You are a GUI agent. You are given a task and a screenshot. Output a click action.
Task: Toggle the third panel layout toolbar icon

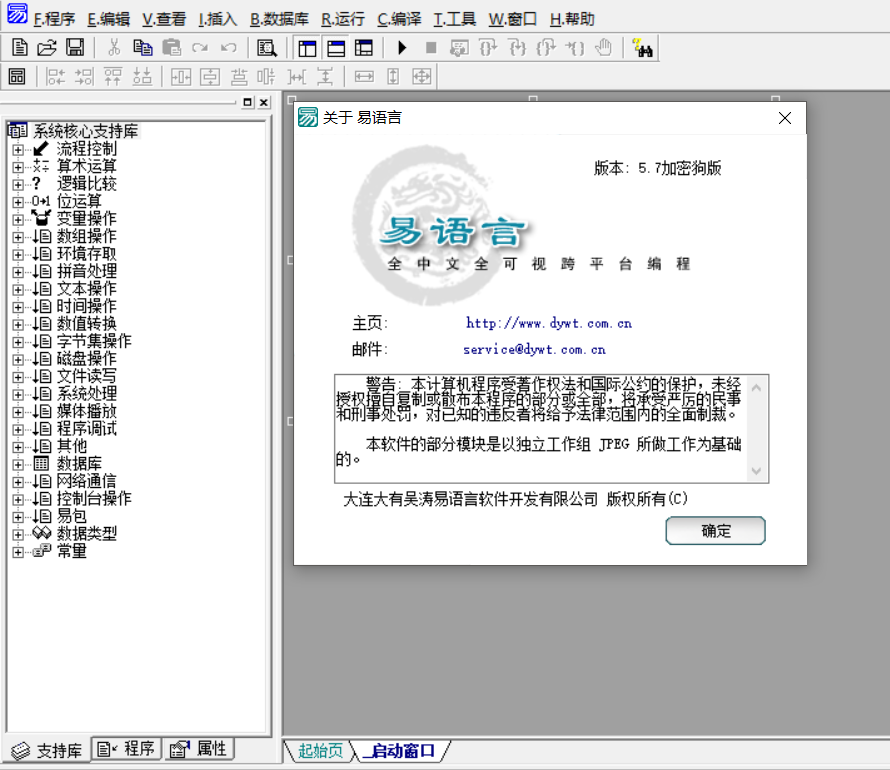[364, 48]
